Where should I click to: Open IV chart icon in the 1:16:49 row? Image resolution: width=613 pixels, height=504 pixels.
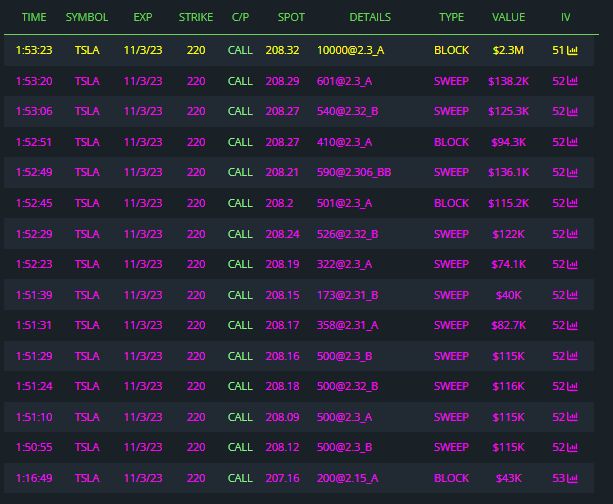pyautogui.click(x=572, y=478)
